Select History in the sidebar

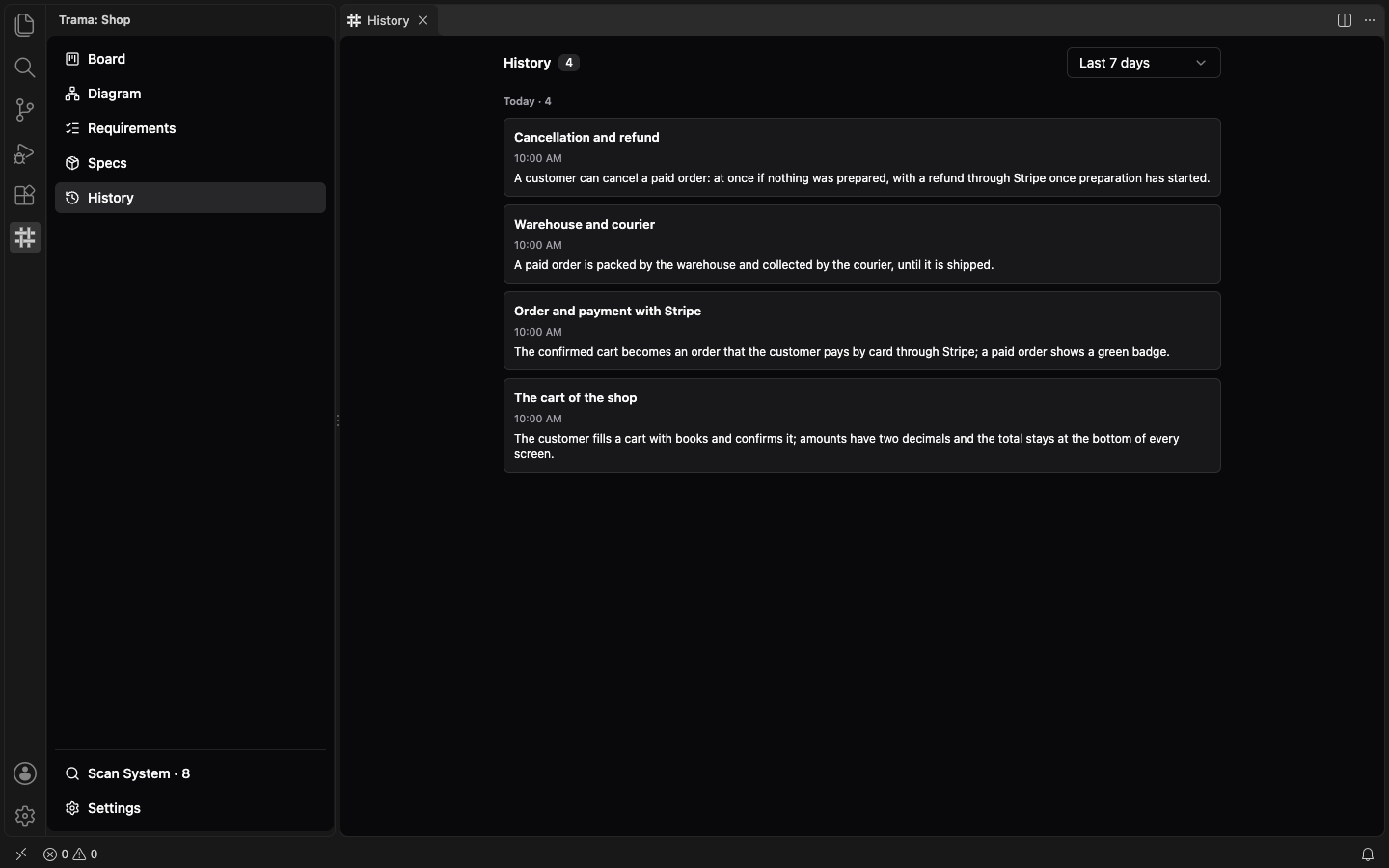pos(191,198)
